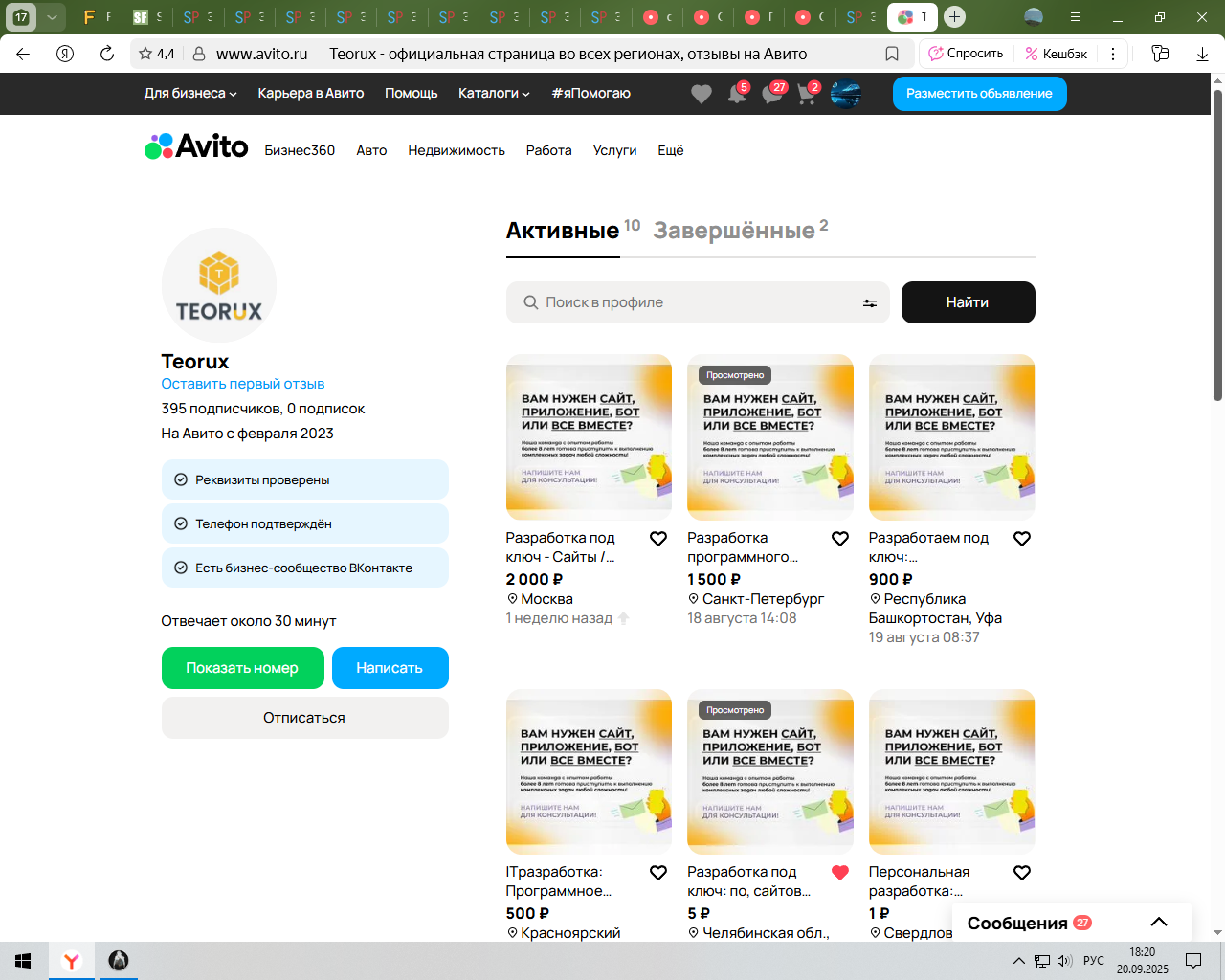Click the 'Найти' search button
Viewport: 1225px width, 980px height.
point(969,302)
